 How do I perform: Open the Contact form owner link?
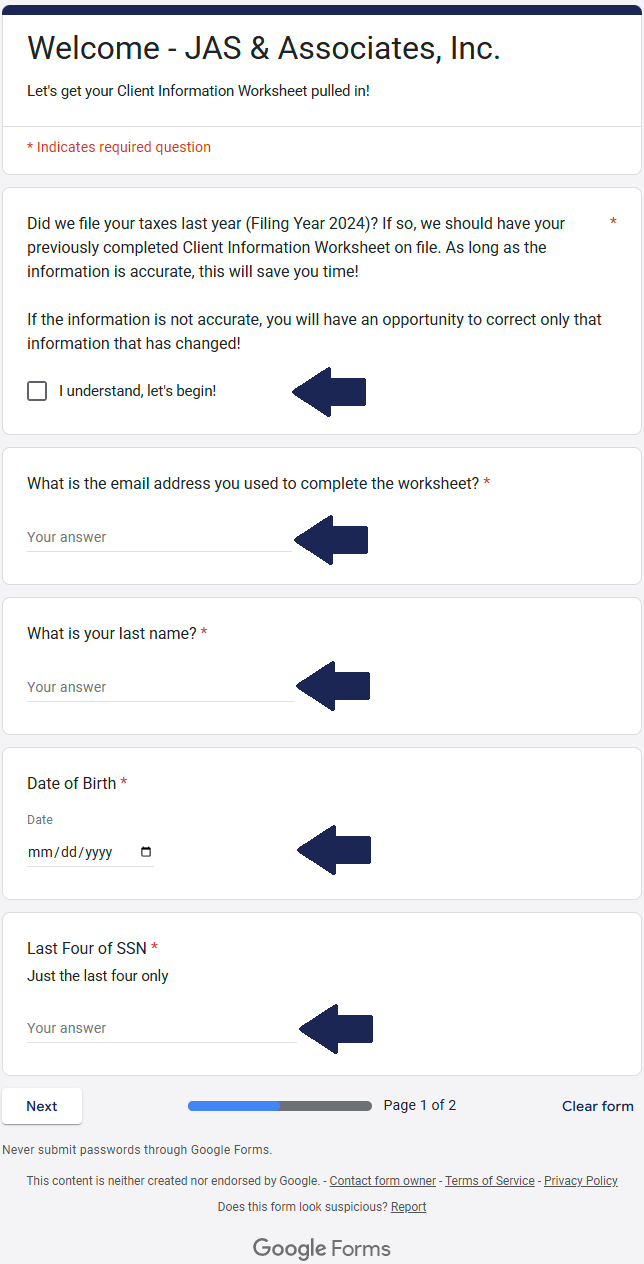pyautogui.click(x=383, y=1181)
